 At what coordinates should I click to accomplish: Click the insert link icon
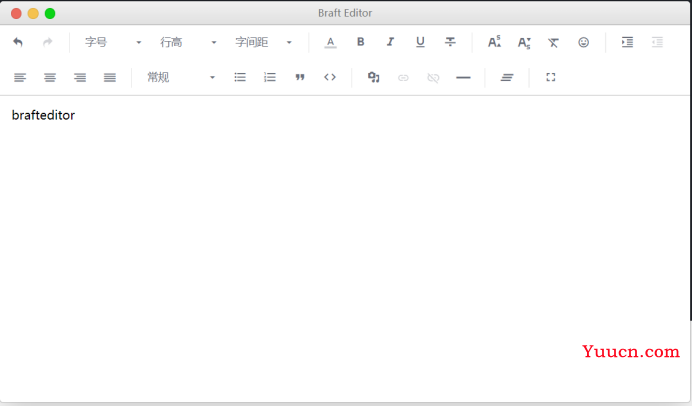(x=403, y=78)
